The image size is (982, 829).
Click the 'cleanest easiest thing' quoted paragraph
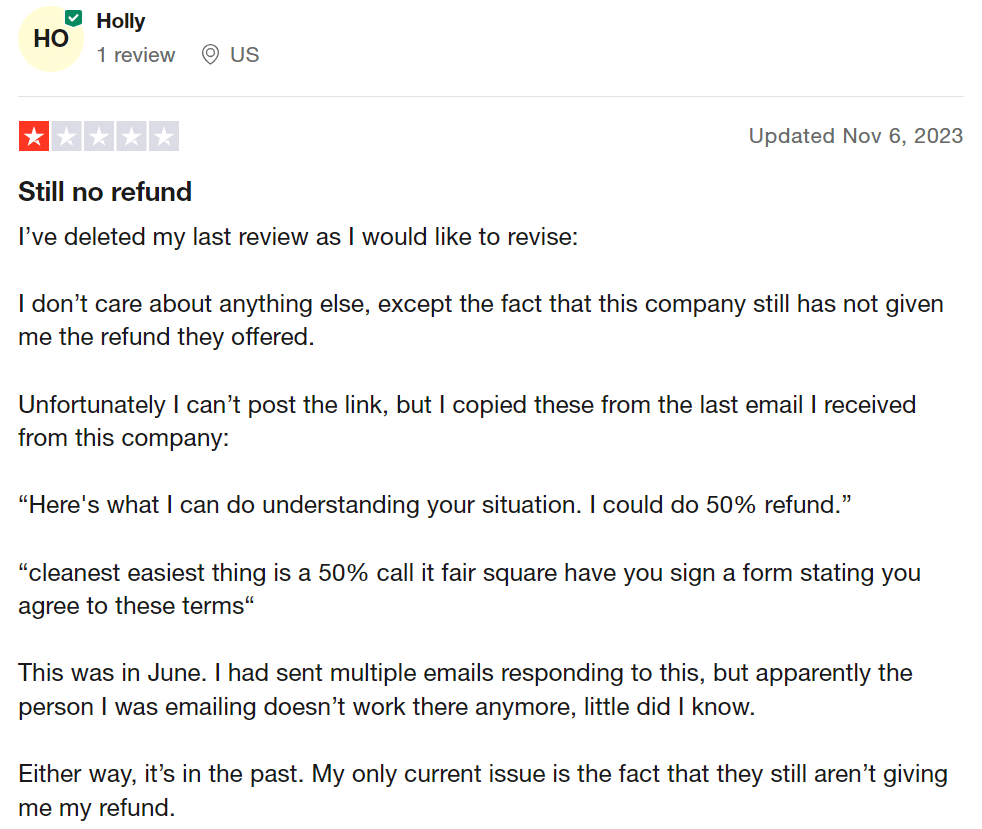coord(469,589)
